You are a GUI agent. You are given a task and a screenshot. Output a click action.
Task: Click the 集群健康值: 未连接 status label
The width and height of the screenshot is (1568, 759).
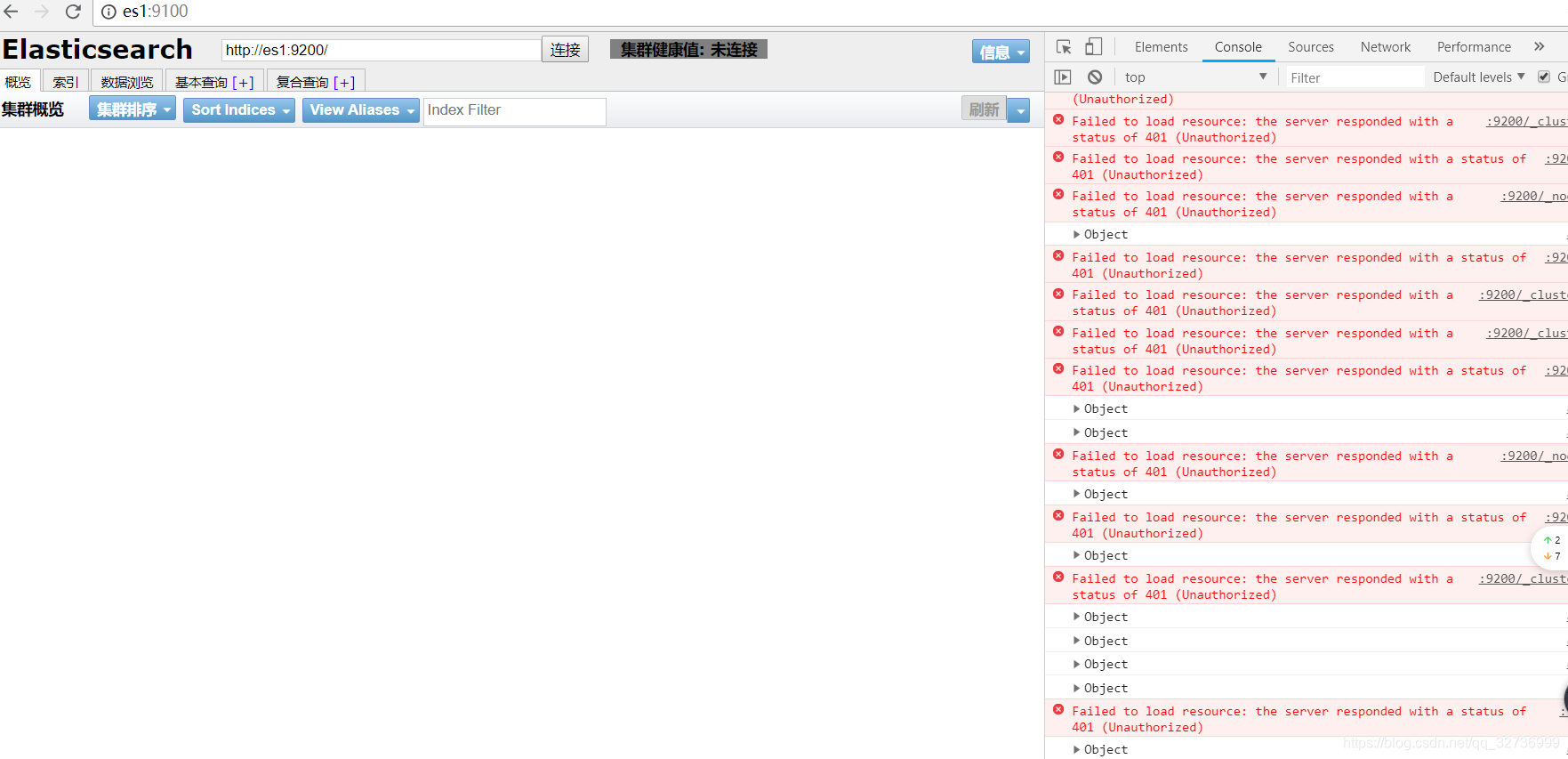[688, 50]
